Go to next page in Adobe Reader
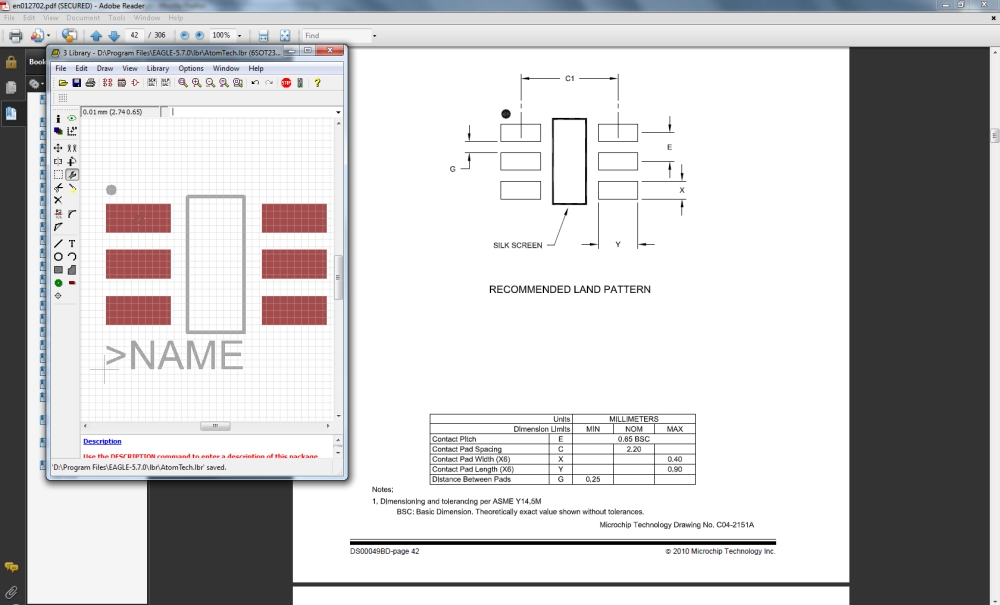This screenshot has width=1000, height=605. [114, 36]
